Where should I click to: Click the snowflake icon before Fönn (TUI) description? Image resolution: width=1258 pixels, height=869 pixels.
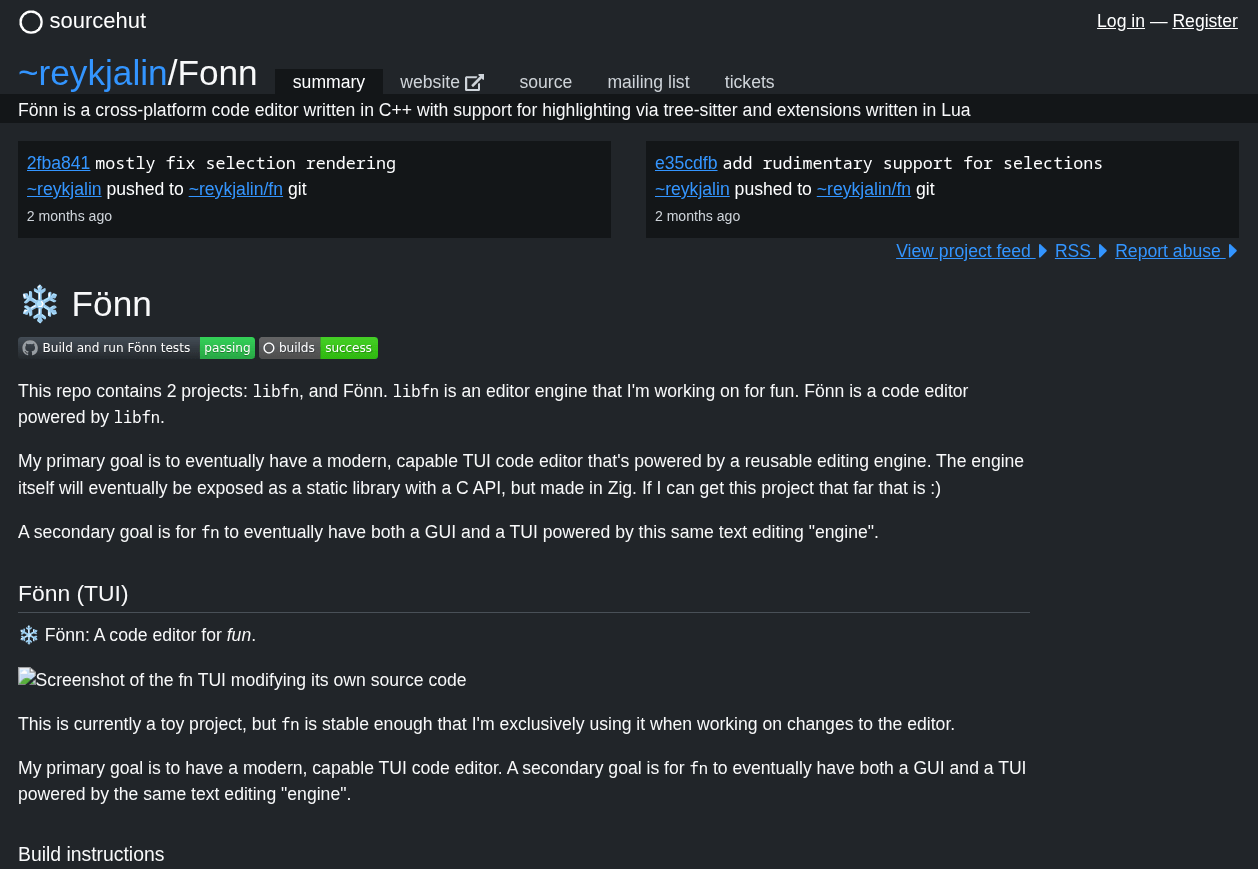(28, 634)
